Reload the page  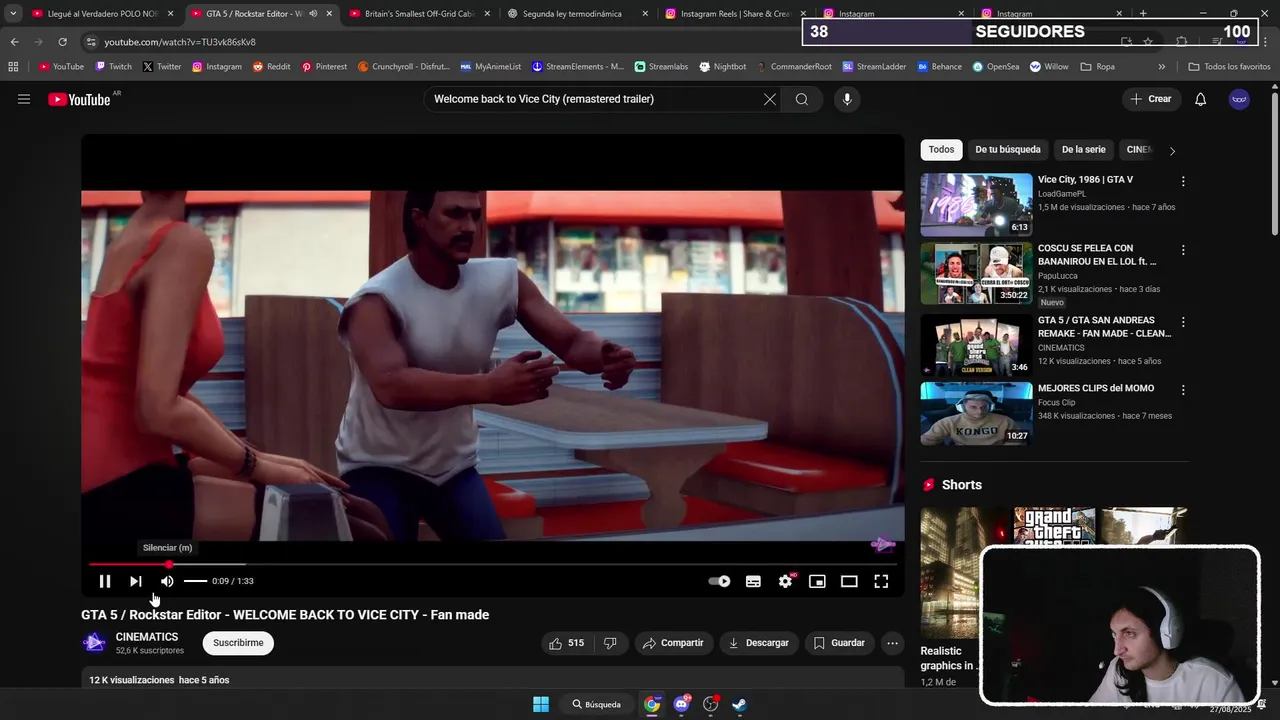(x=62, y=42)
